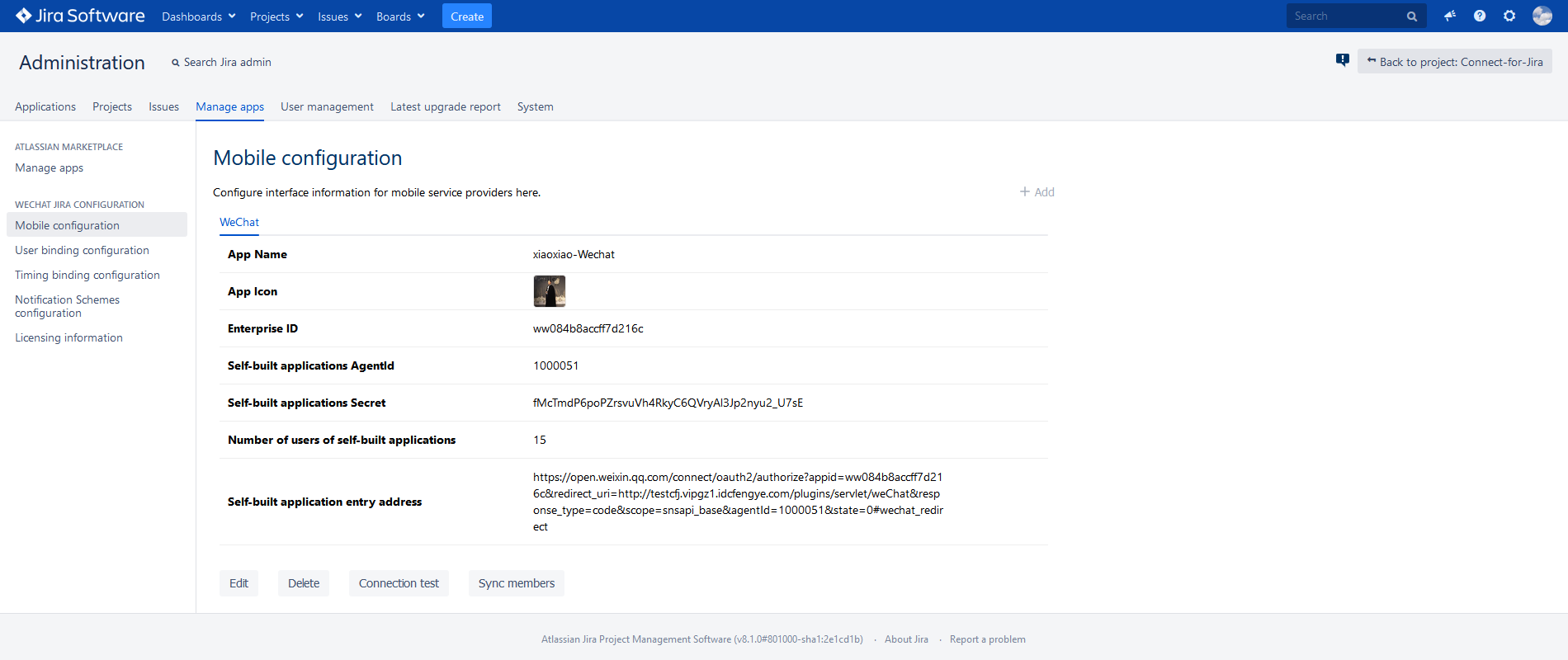Open the User management tab

click(327, 106)
